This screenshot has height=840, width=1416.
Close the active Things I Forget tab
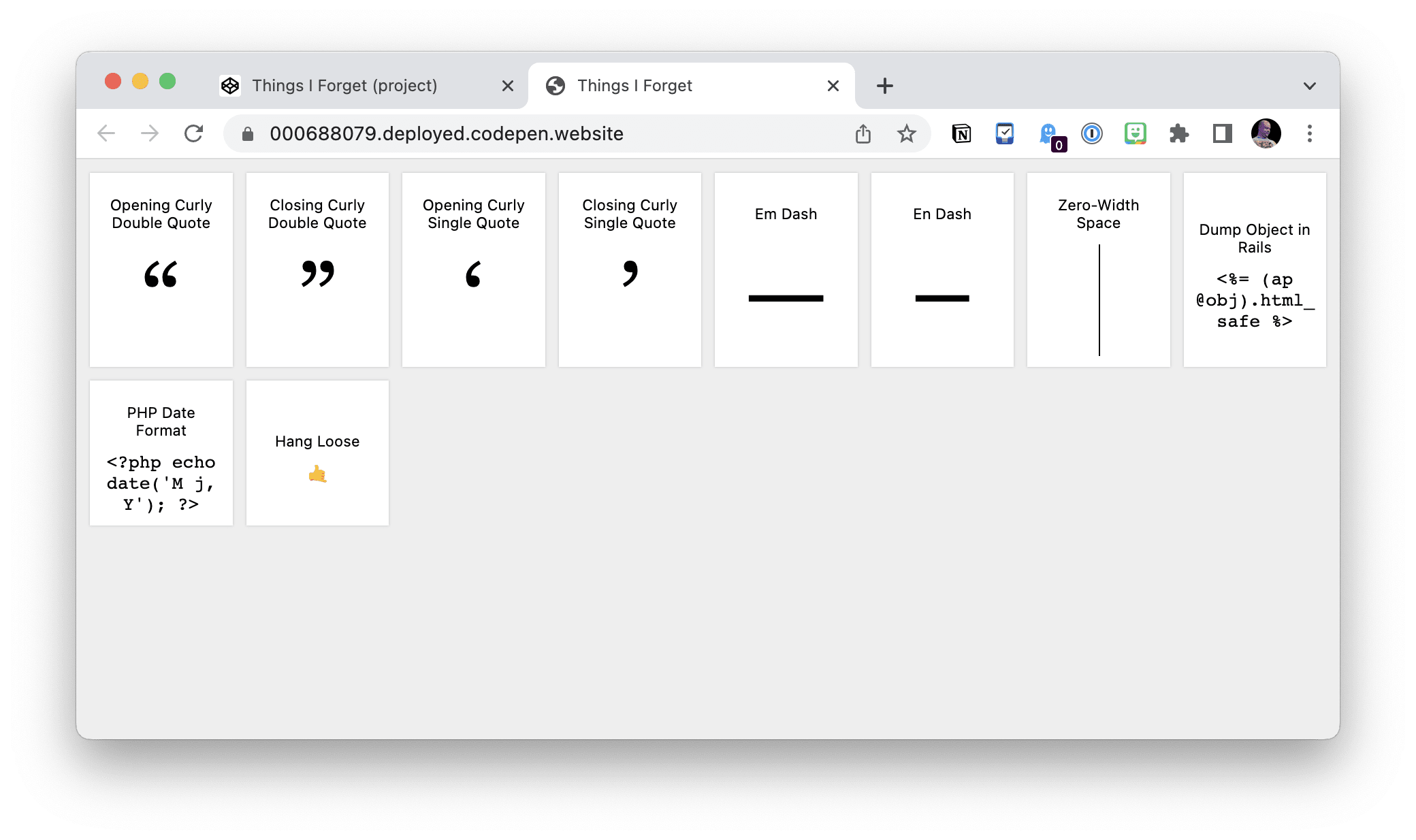833,86
